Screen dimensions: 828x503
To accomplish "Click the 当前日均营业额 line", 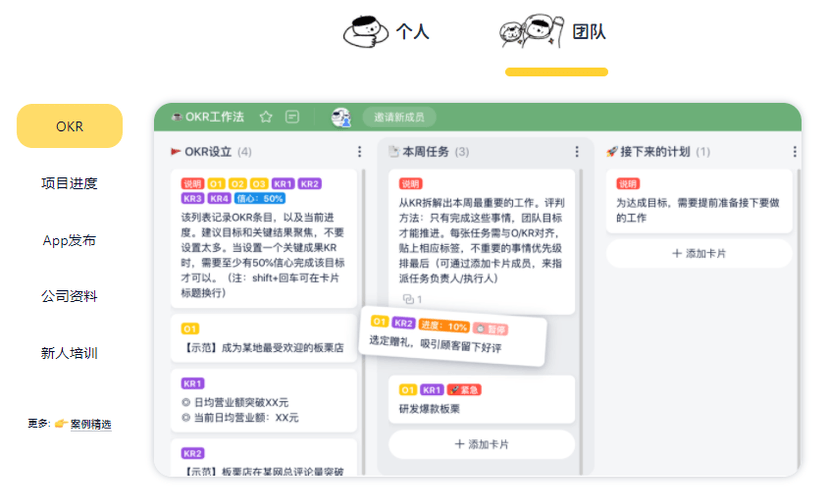I will 246,417.
